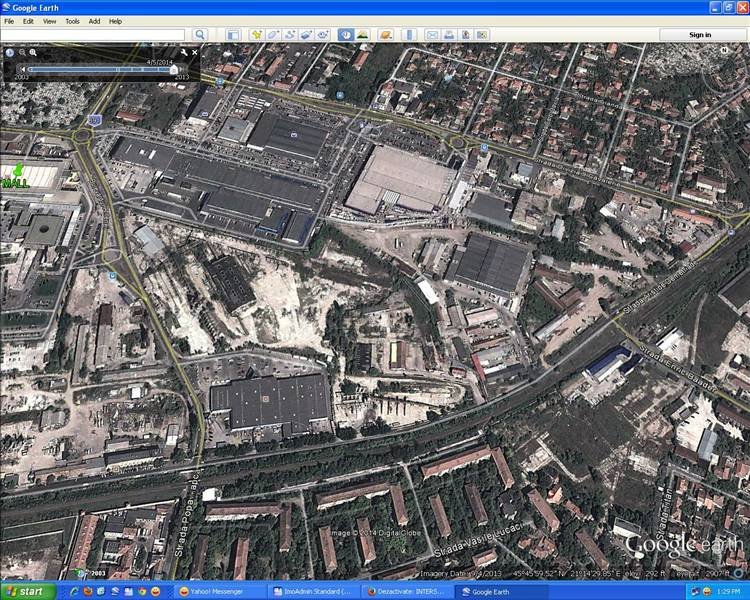The image size is (750, 600).
Task: Toggle sunlight across the landscape
Action: tap(362, 35)
